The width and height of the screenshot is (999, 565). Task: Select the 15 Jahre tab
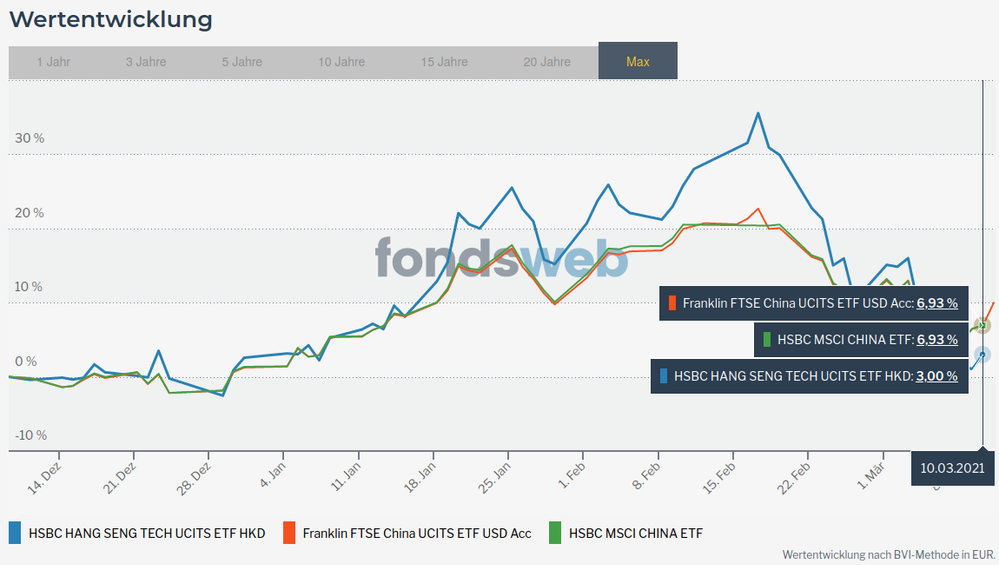445,61
